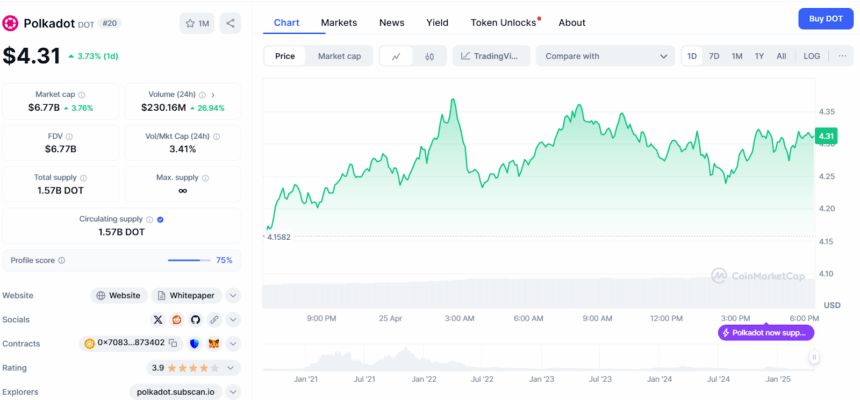Open the X (Twitter) social link

pos(158,320)
